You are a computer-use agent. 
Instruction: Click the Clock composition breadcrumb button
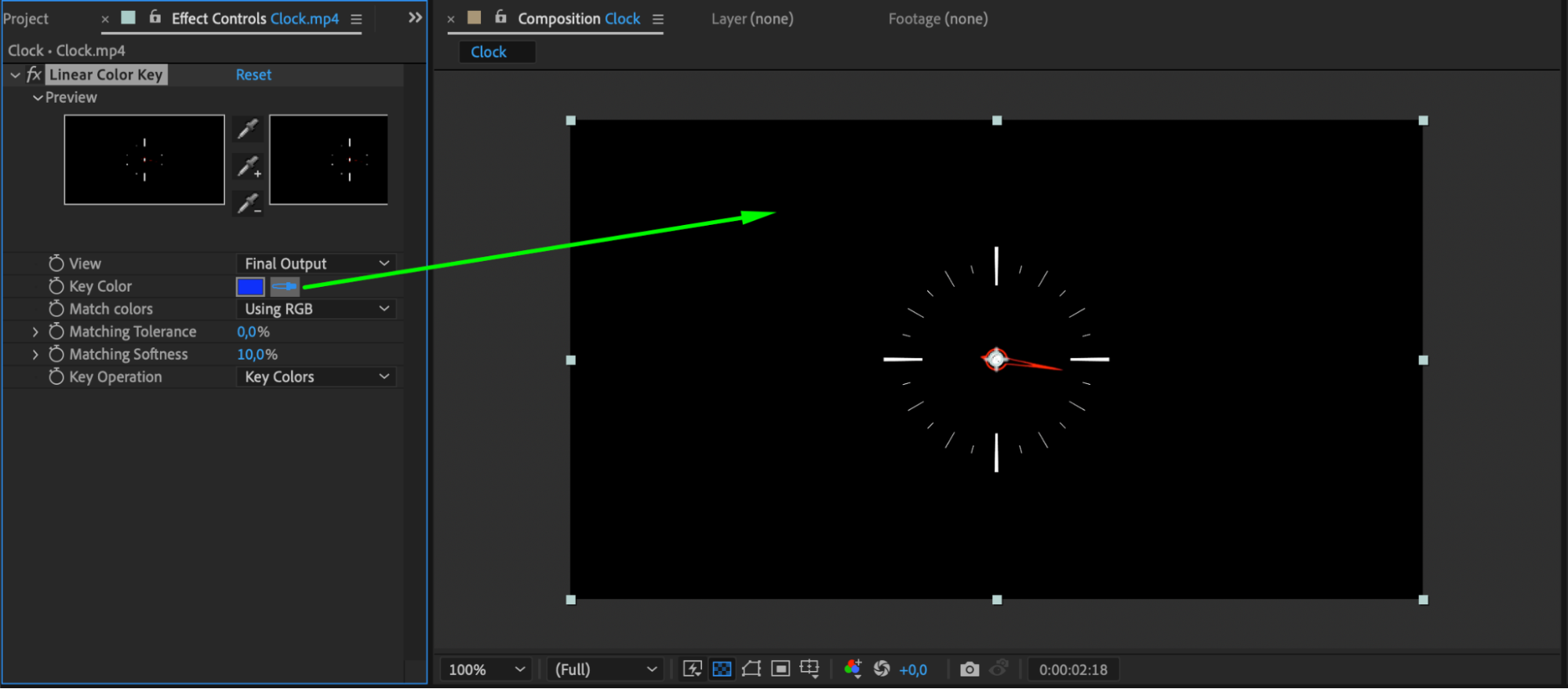pyautogui.click(x=489, y=53)
